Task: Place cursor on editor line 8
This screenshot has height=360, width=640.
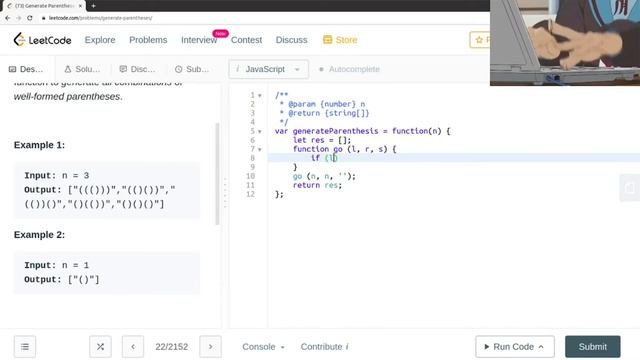Action: click(x=454, y=158)
